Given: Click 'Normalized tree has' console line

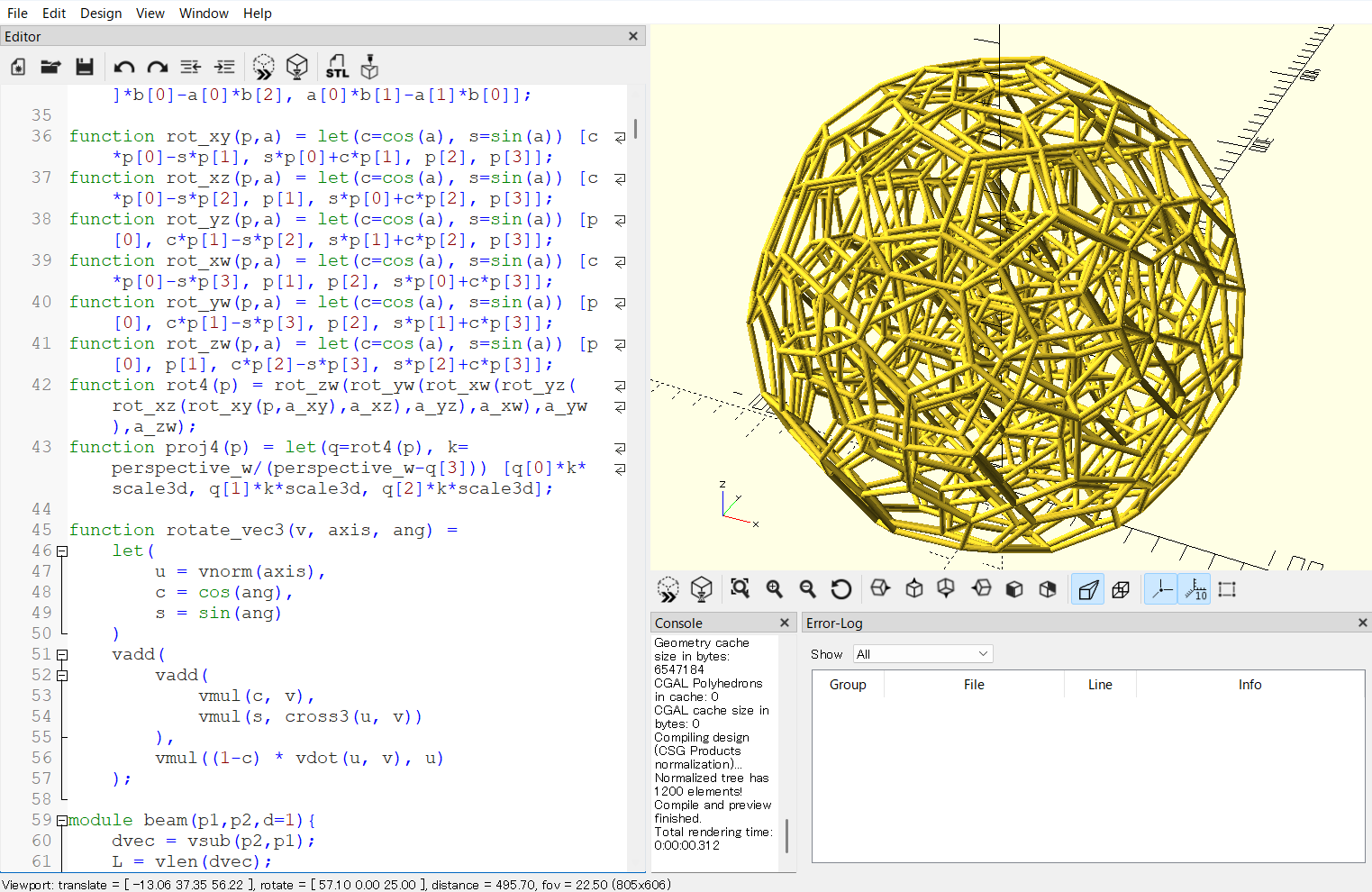Looking at the screenshot, I should [x=712, y=778].
